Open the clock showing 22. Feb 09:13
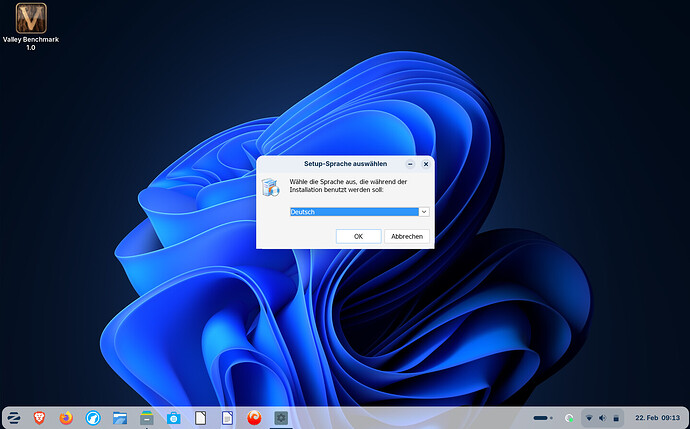Image resolution: width=690 pixels, height=429 pixels. pyautogui.click(x=657, y=416)
